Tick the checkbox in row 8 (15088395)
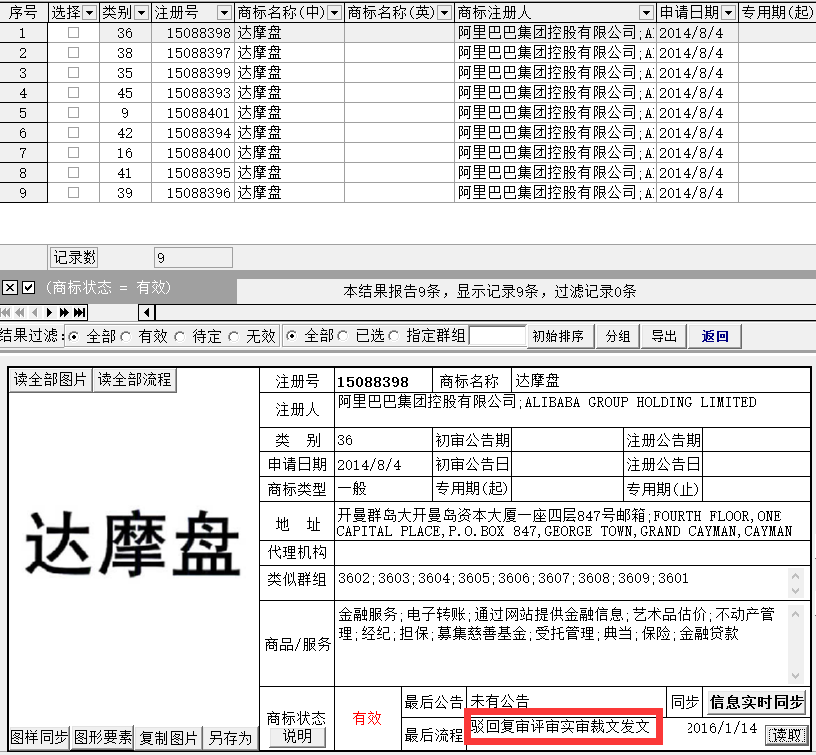The width and height of the screenshot is (816, 755). (x=73, y=173)
